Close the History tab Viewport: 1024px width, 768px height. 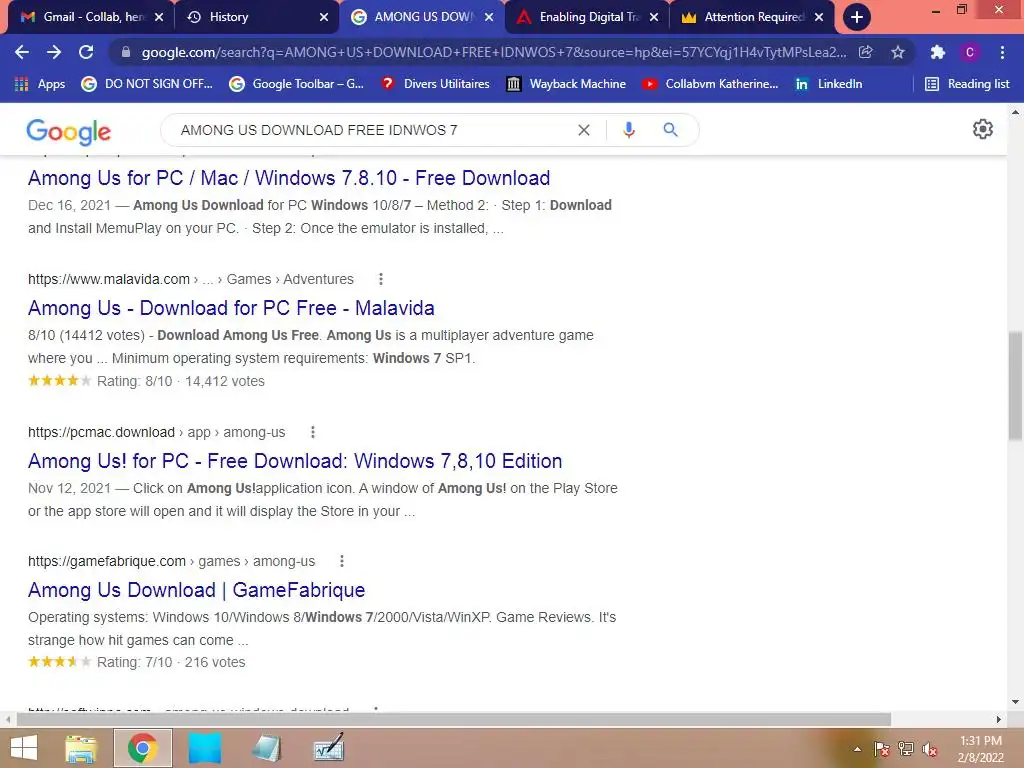point(324,17)
